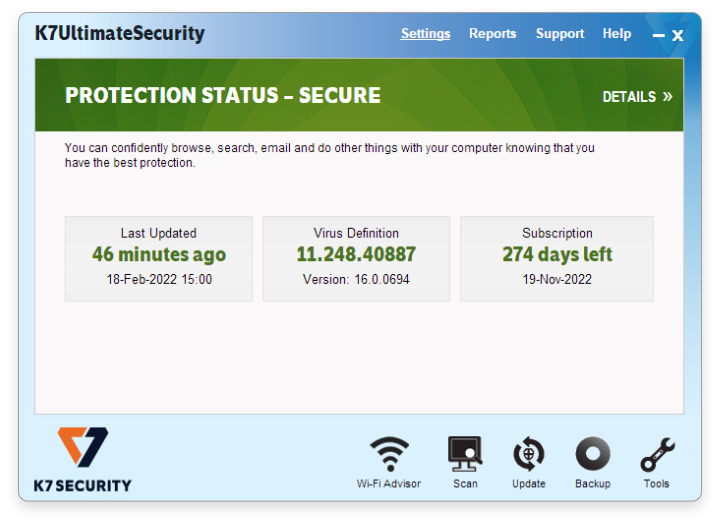Select the Wi-Fi Advisor label
This screenshot has width=720, height=526.
[388, 484]
